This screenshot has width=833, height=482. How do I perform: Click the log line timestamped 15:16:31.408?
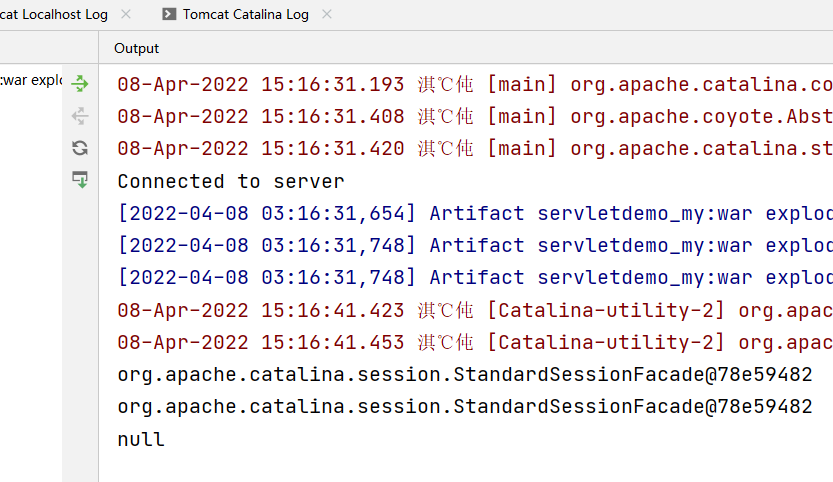tap(475, 116)
